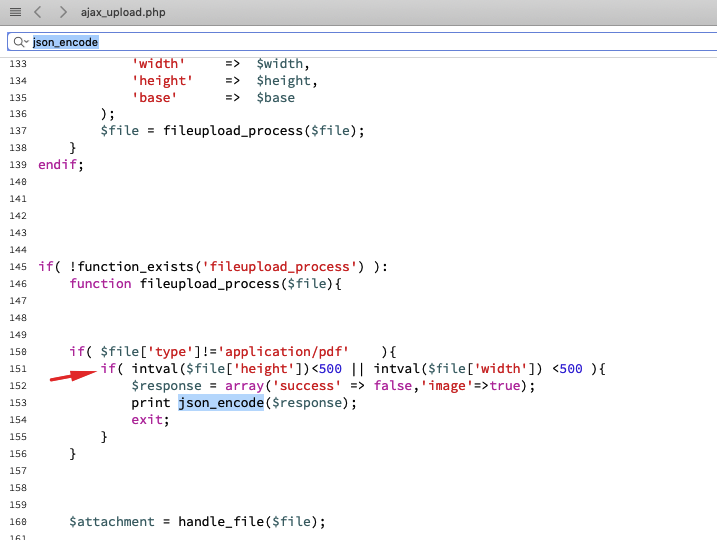Image resolution: width=717 pixels, height=540 pixels.
Task: Click the highlighted json_encode match on line 153
Action: pos(220,403)
